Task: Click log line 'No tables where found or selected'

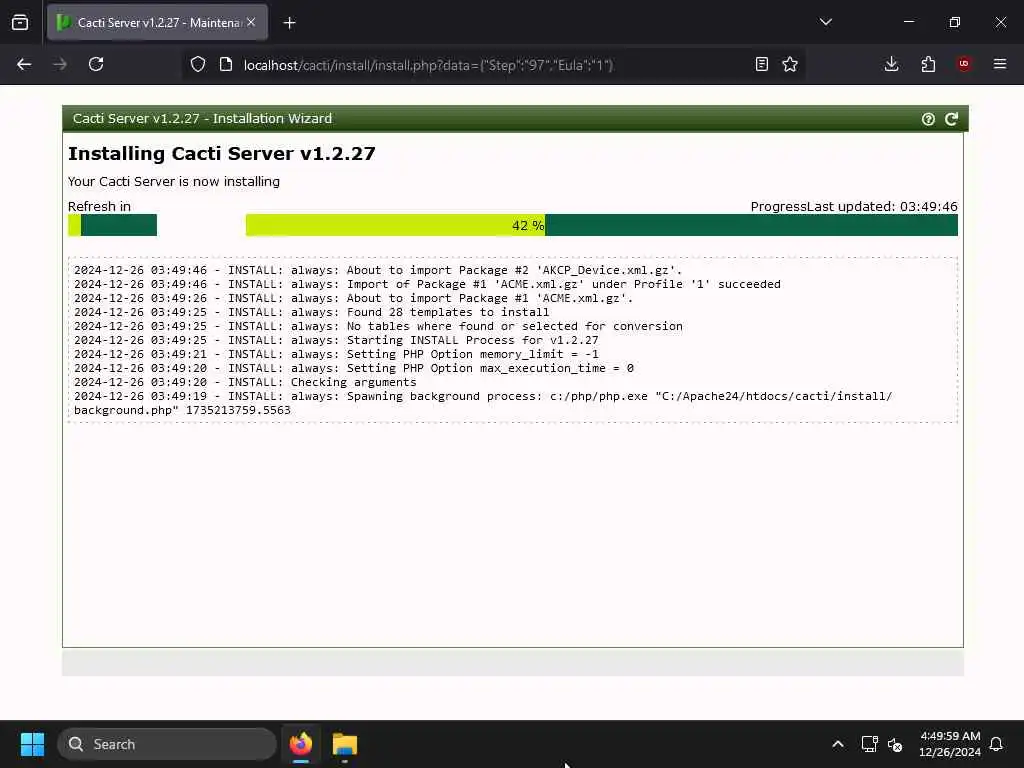Action: tap(378, 326)
